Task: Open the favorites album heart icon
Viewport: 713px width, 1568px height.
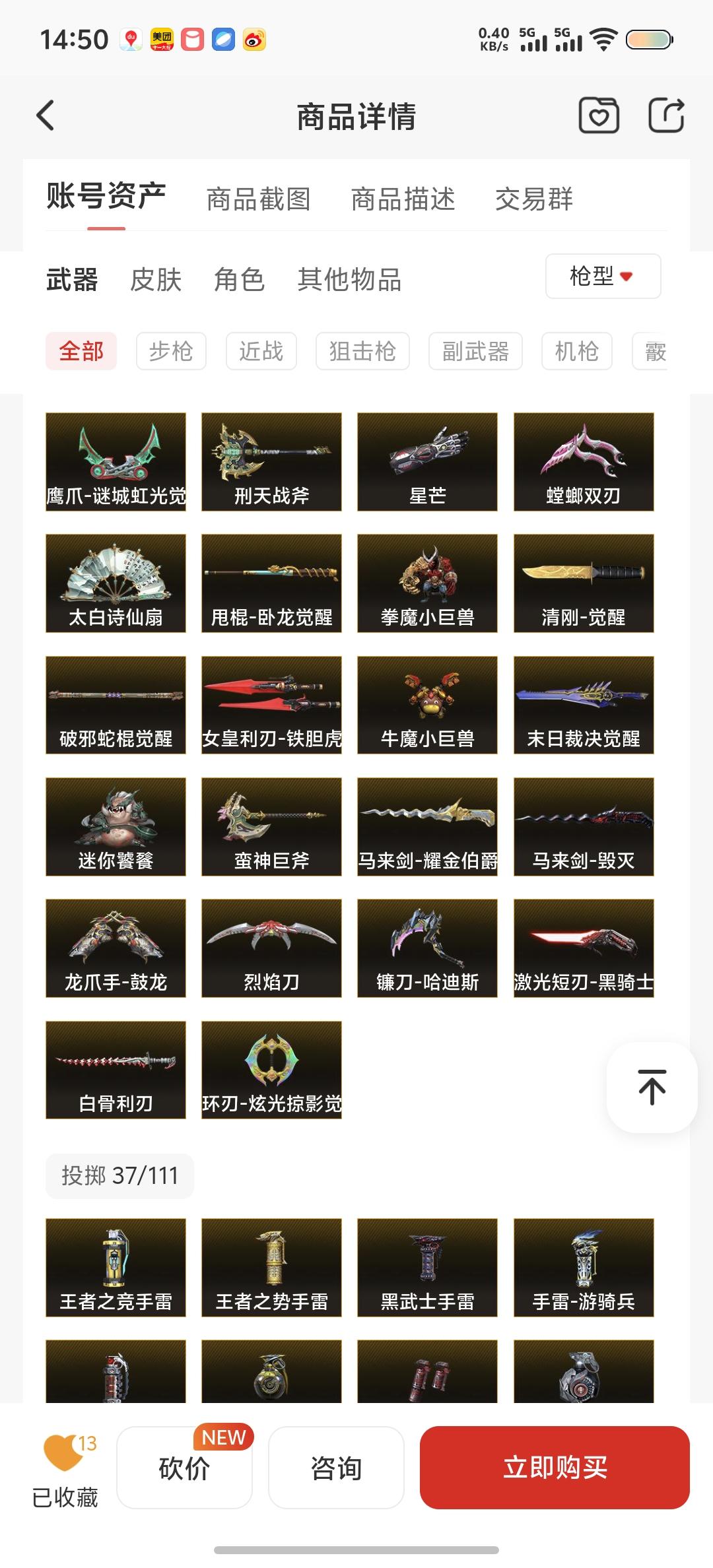Action: point(599,115)
